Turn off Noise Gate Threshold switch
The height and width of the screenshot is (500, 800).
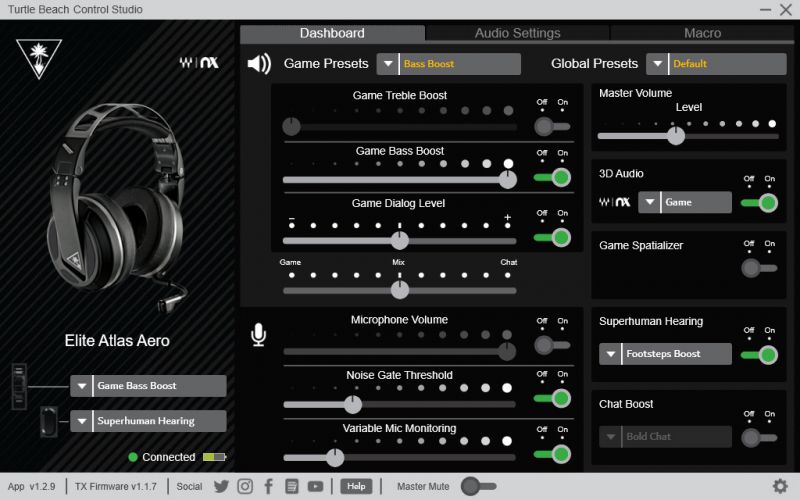coord(552,398)
